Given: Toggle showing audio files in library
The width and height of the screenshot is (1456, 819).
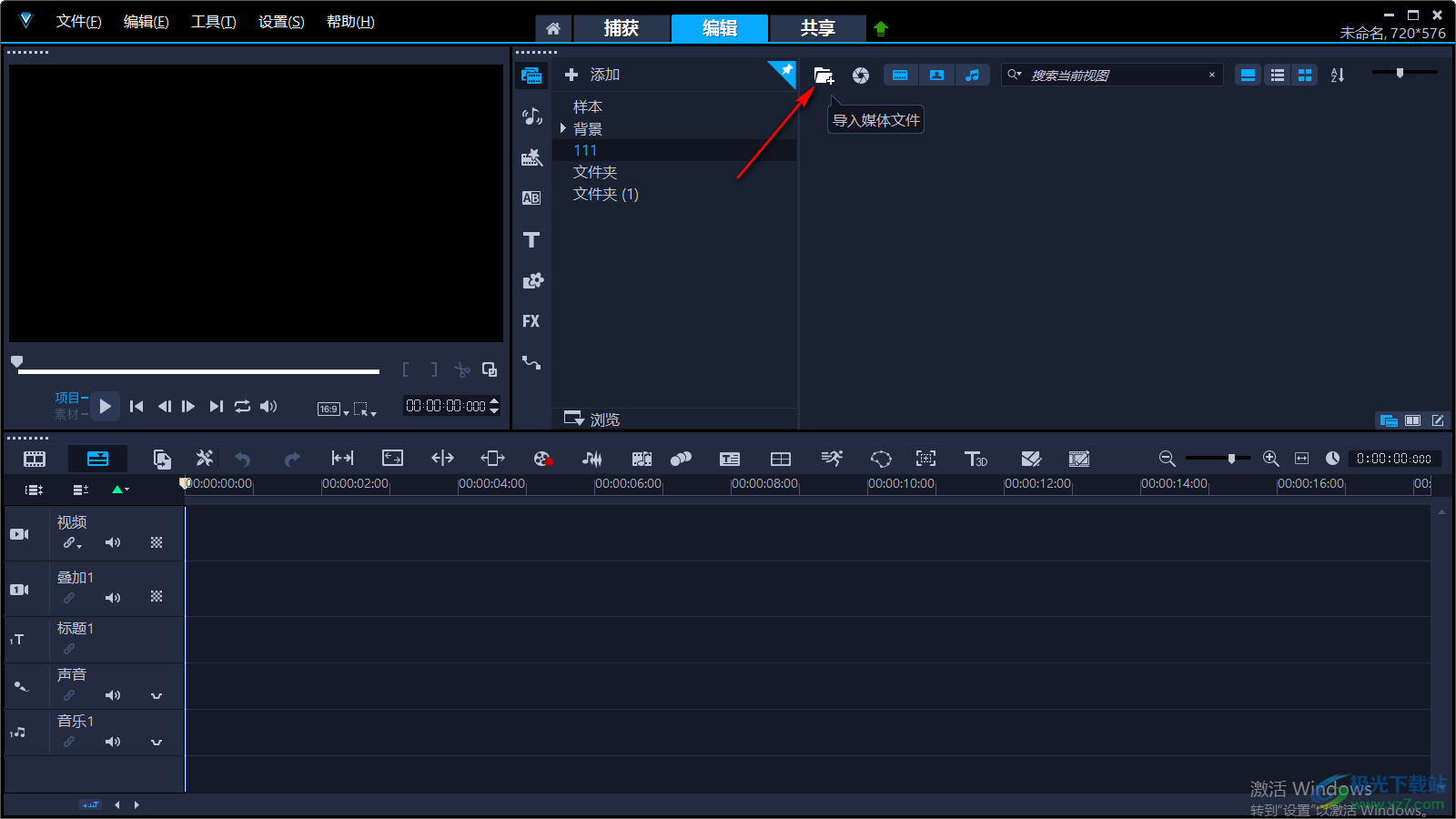Looking at the screenshot, I should (972, 76).
